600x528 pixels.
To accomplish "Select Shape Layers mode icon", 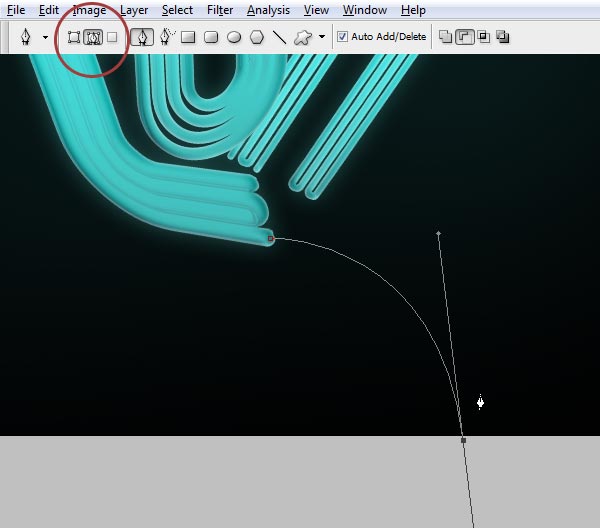I will 74,37.
